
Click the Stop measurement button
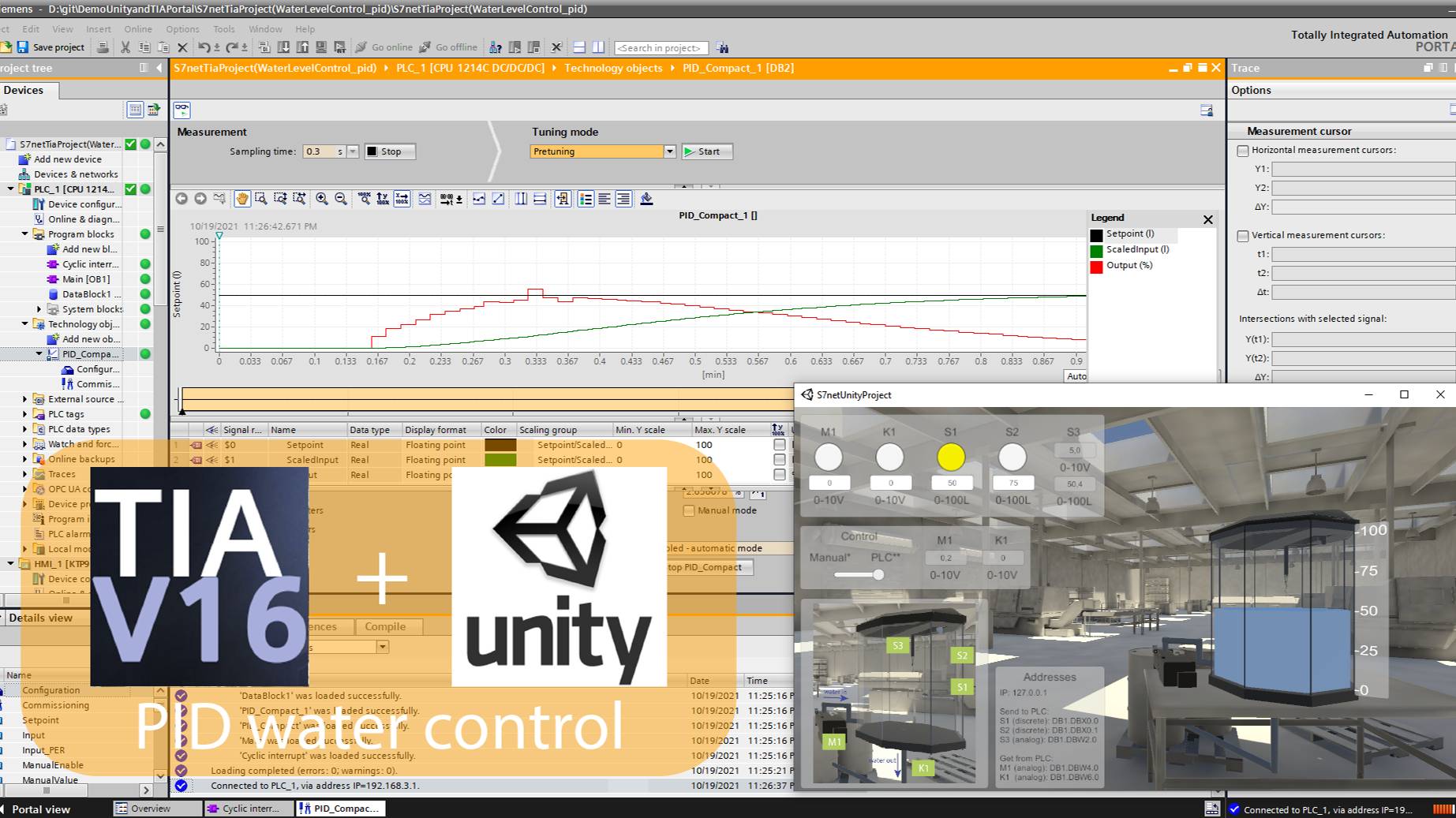390,151
